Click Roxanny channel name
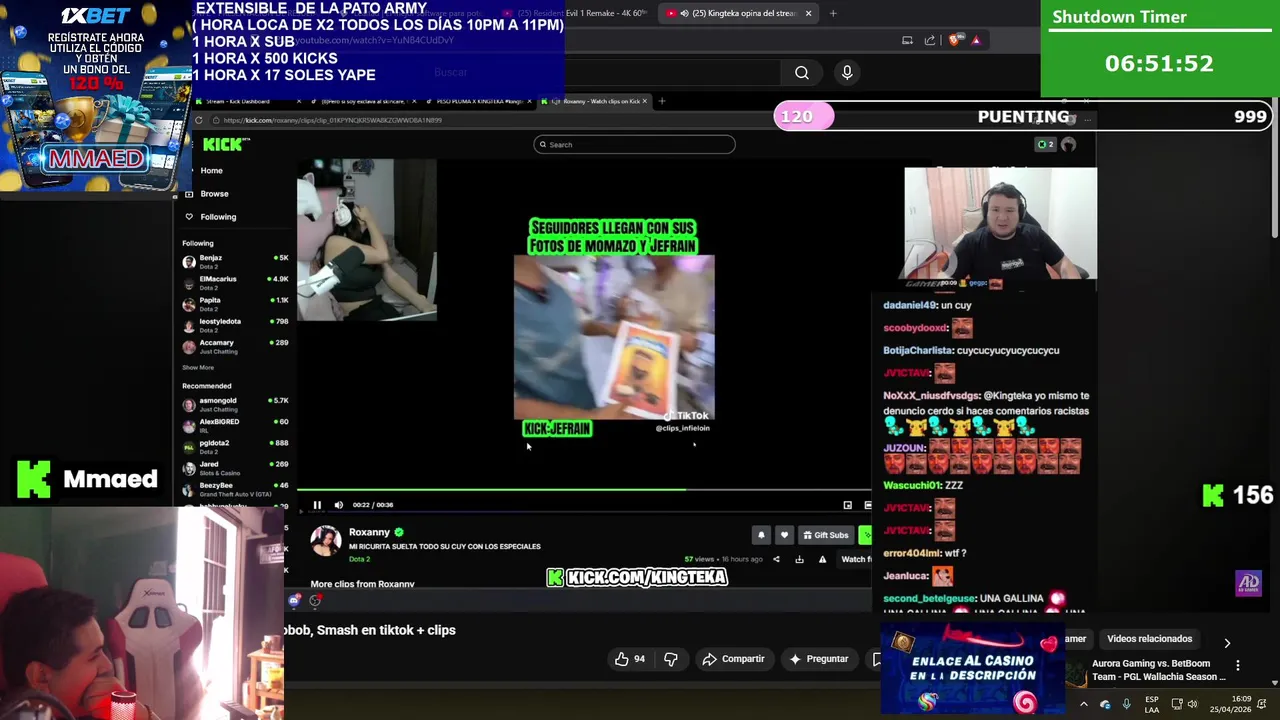 [x=369, y=532]
